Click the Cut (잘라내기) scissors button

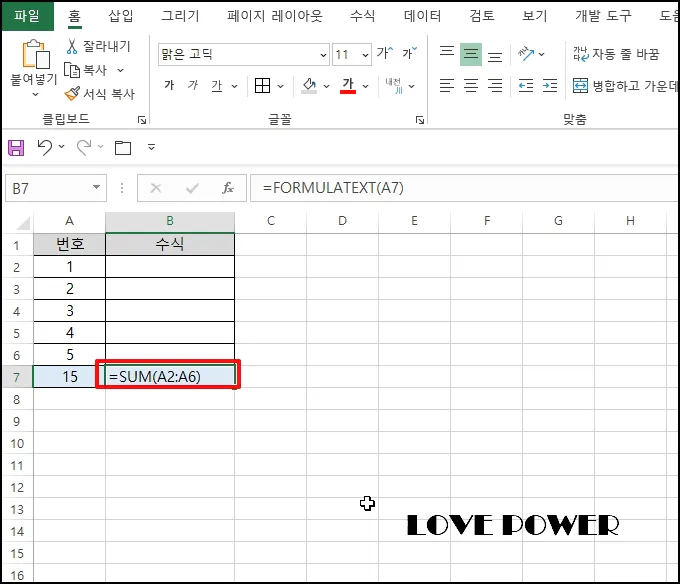pyautogui.click(x=98, y=46)
